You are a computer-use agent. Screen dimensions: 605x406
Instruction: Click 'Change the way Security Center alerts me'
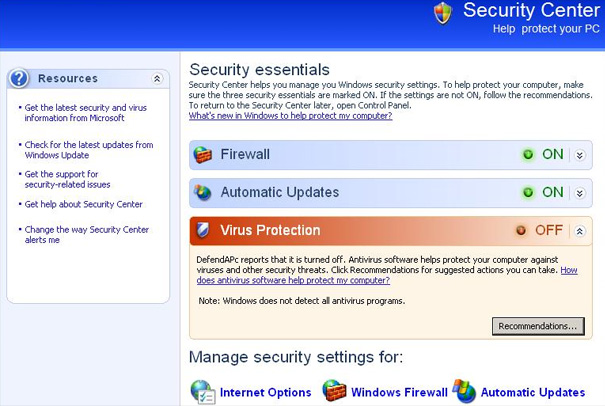[x=86, y=235]
